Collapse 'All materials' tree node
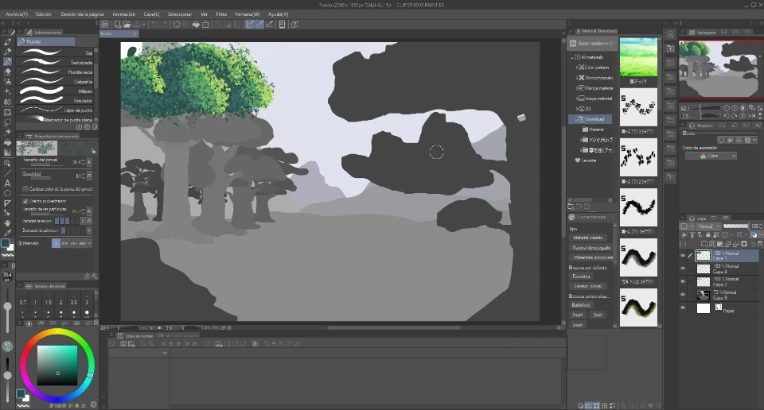The height and width of the screenshot is (410, 764). [x=573, y=57]
